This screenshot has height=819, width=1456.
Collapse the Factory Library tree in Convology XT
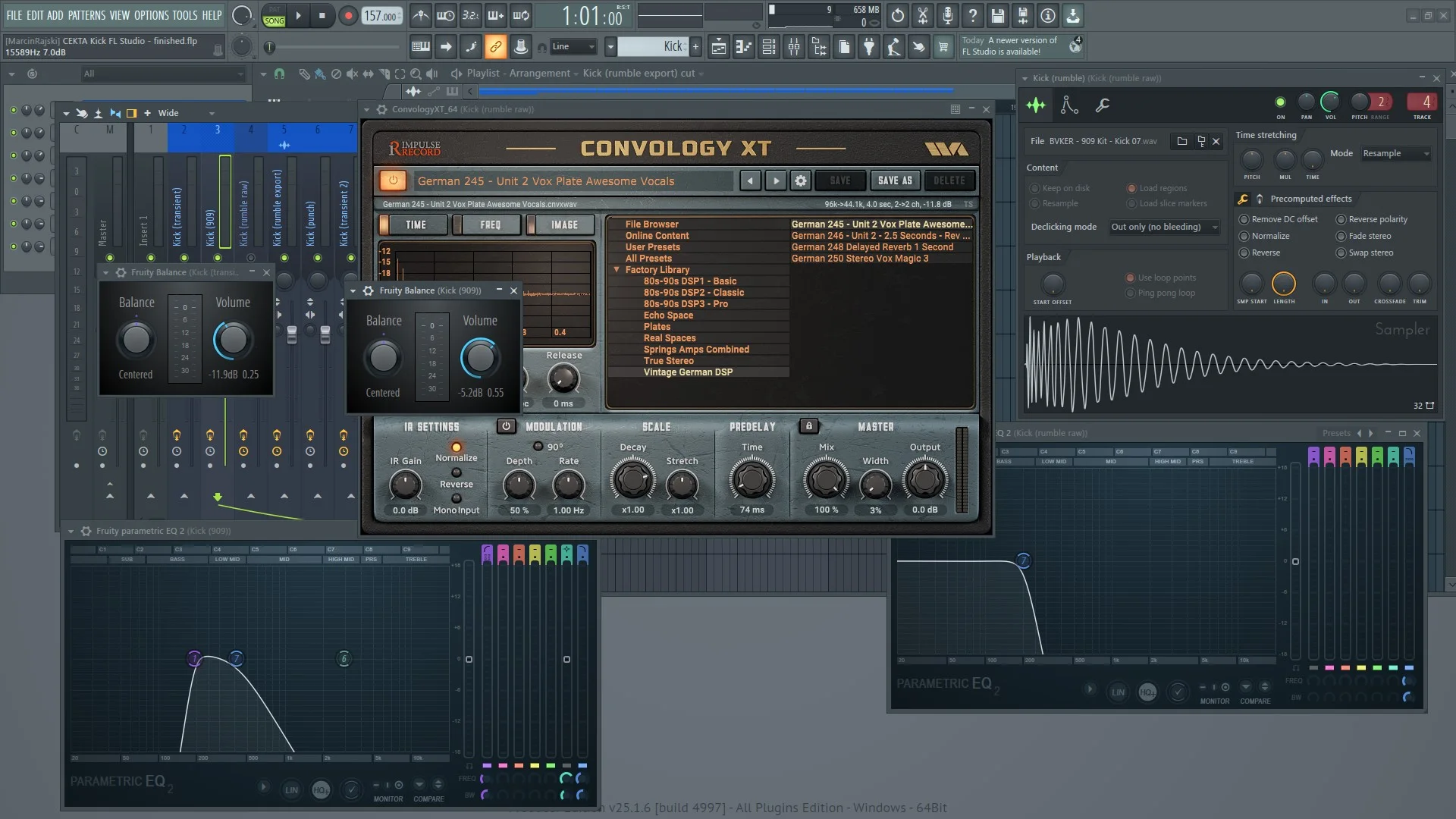pos(617,269)
